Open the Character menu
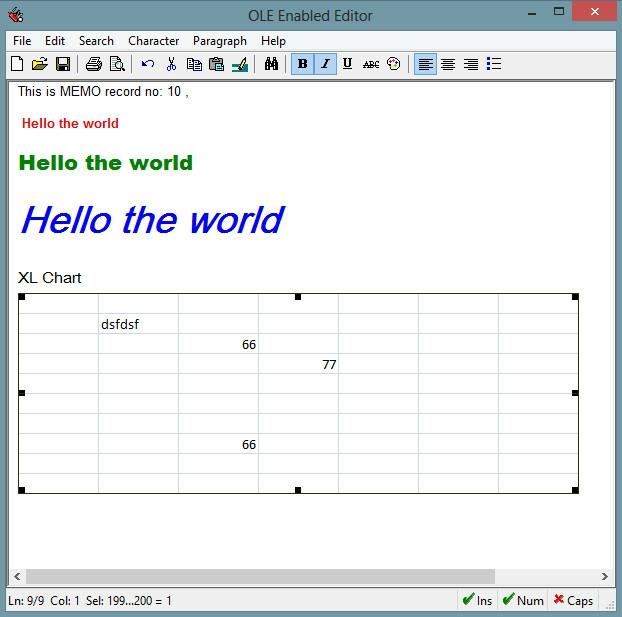The image size is (622, 617). tap(153, 41)
